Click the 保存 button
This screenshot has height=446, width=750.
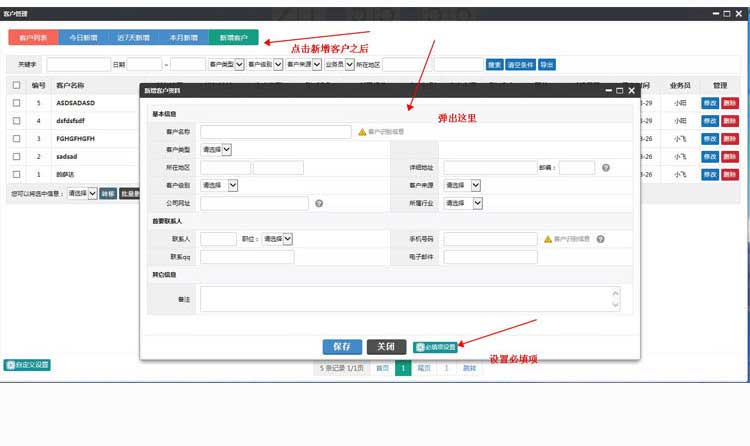point(342,346)
